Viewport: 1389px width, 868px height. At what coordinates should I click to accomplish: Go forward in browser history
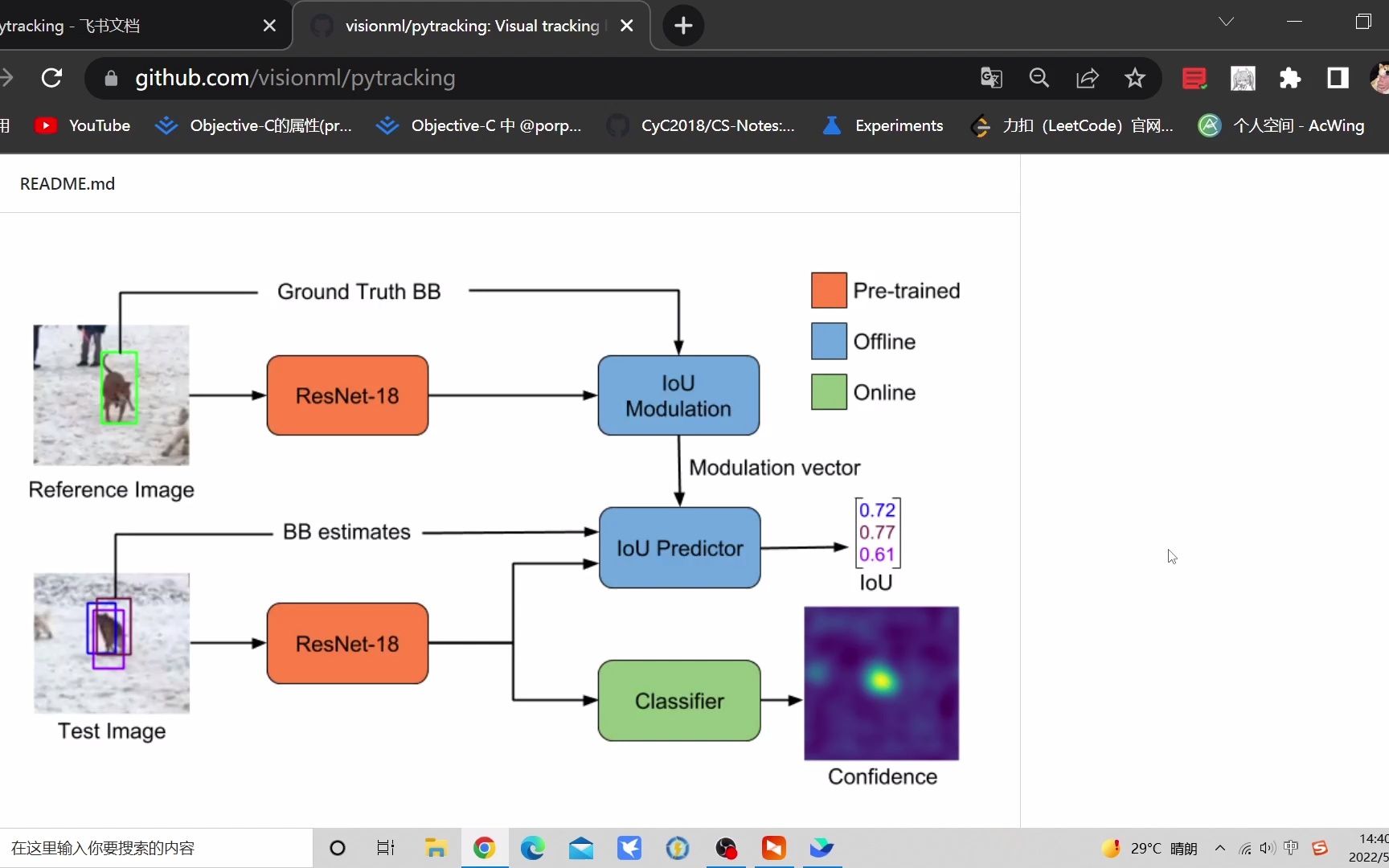coord(6,78)
